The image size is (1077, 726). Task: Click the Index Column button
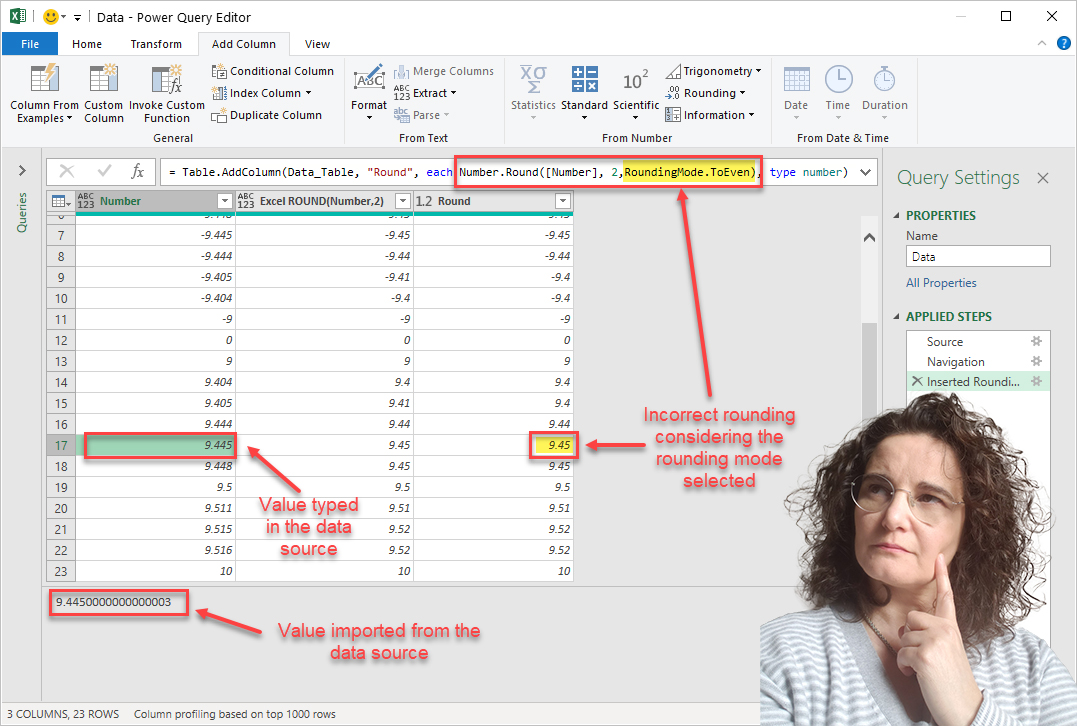point(261,93)
